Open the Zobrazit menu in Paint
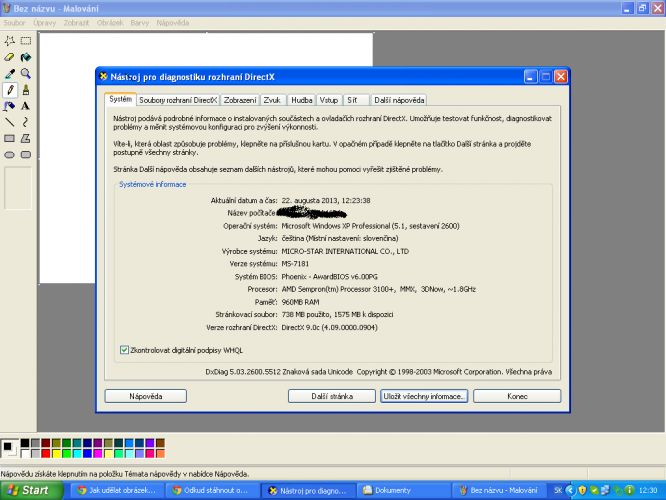Image resolution: width=666 pixels, height=500 pixels. point(76,23)
